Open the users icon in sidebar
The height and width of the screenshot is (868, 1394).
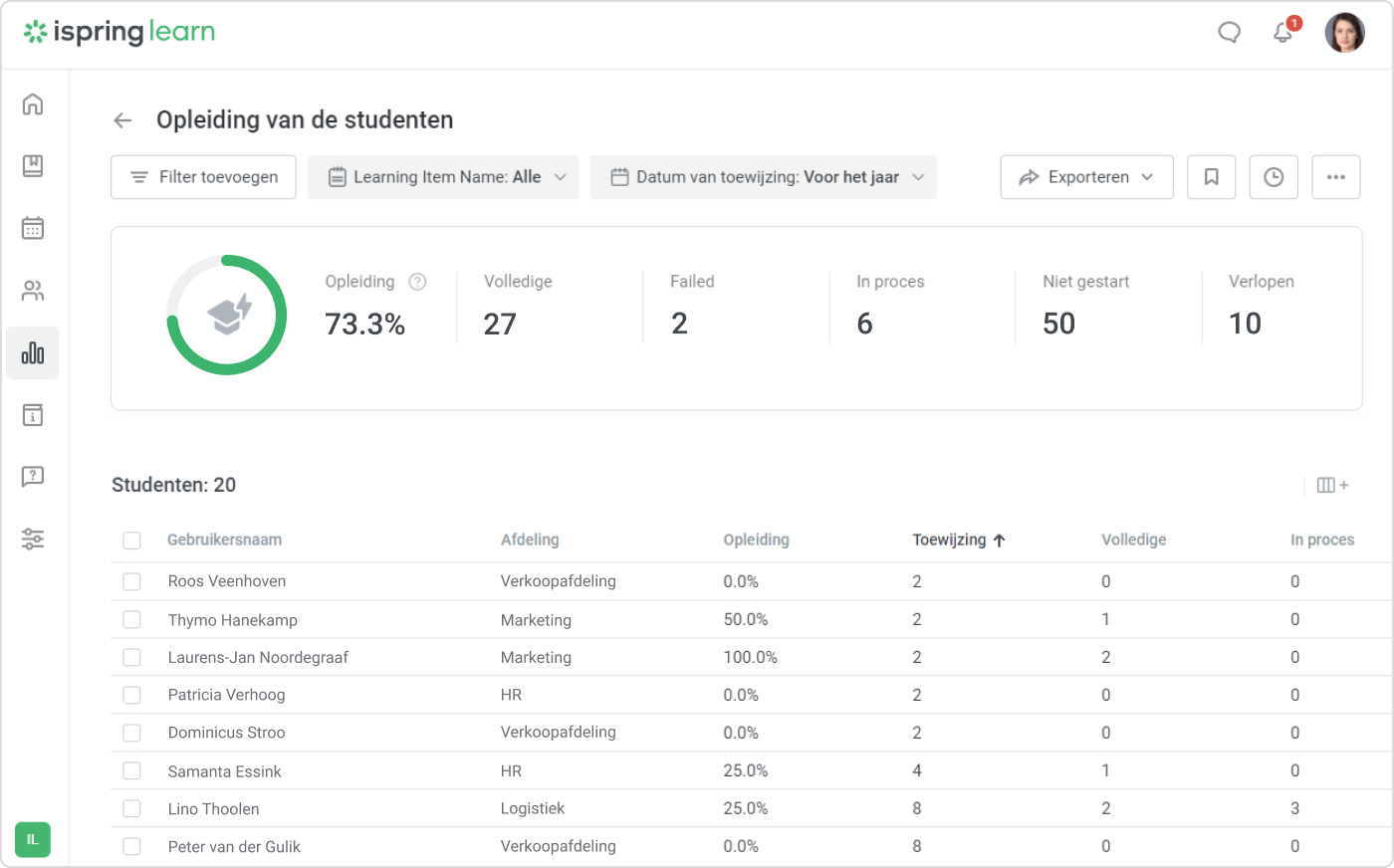point(33,291)
